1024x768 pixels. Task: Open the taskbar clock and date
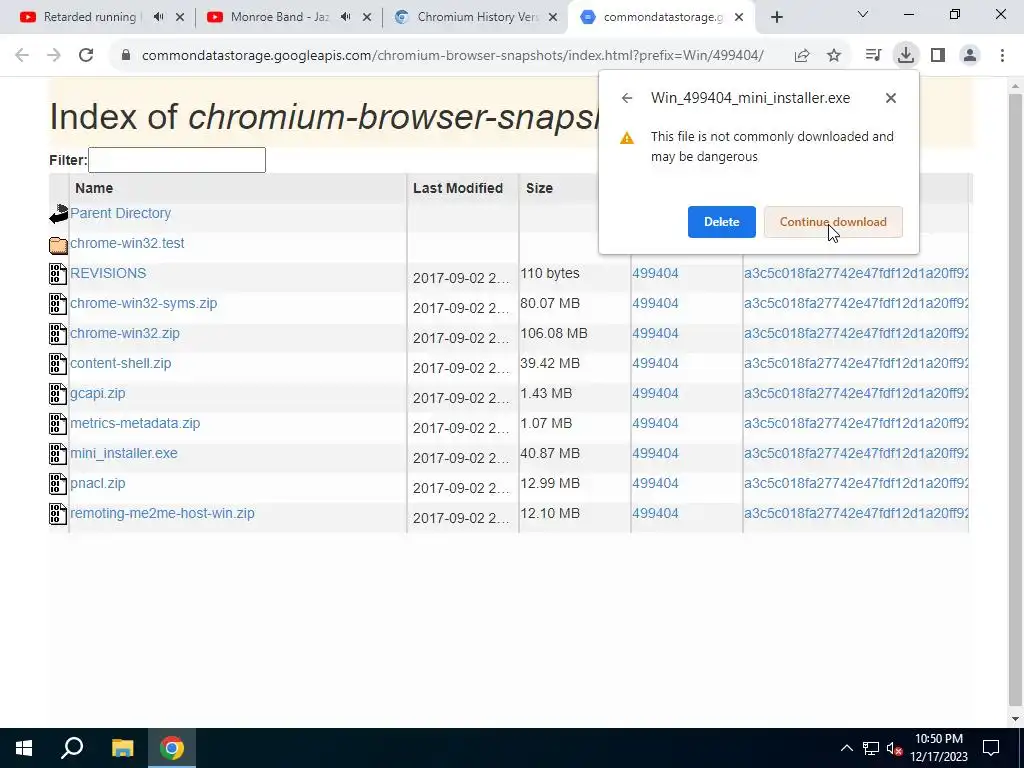point(938,748)
